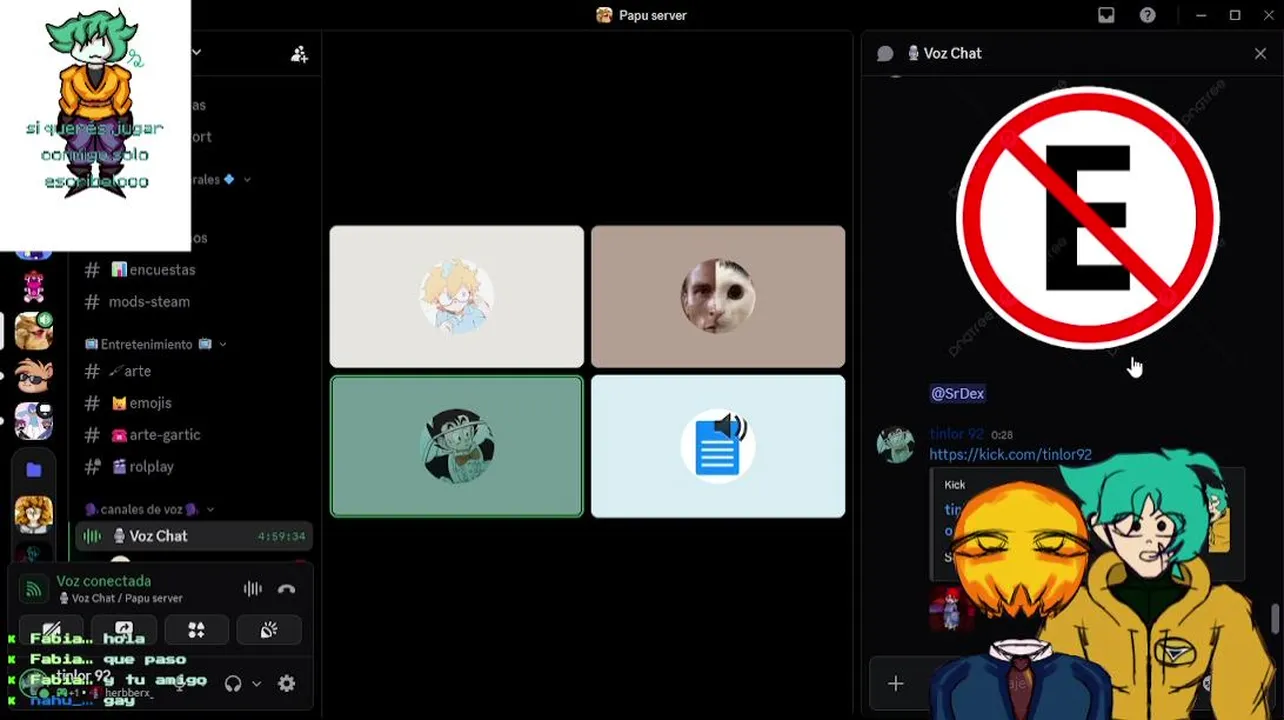This screenshot has width=1284, height=720.
Task: Disconnect from voice with hang-up icon
Action: click(287, 589)
